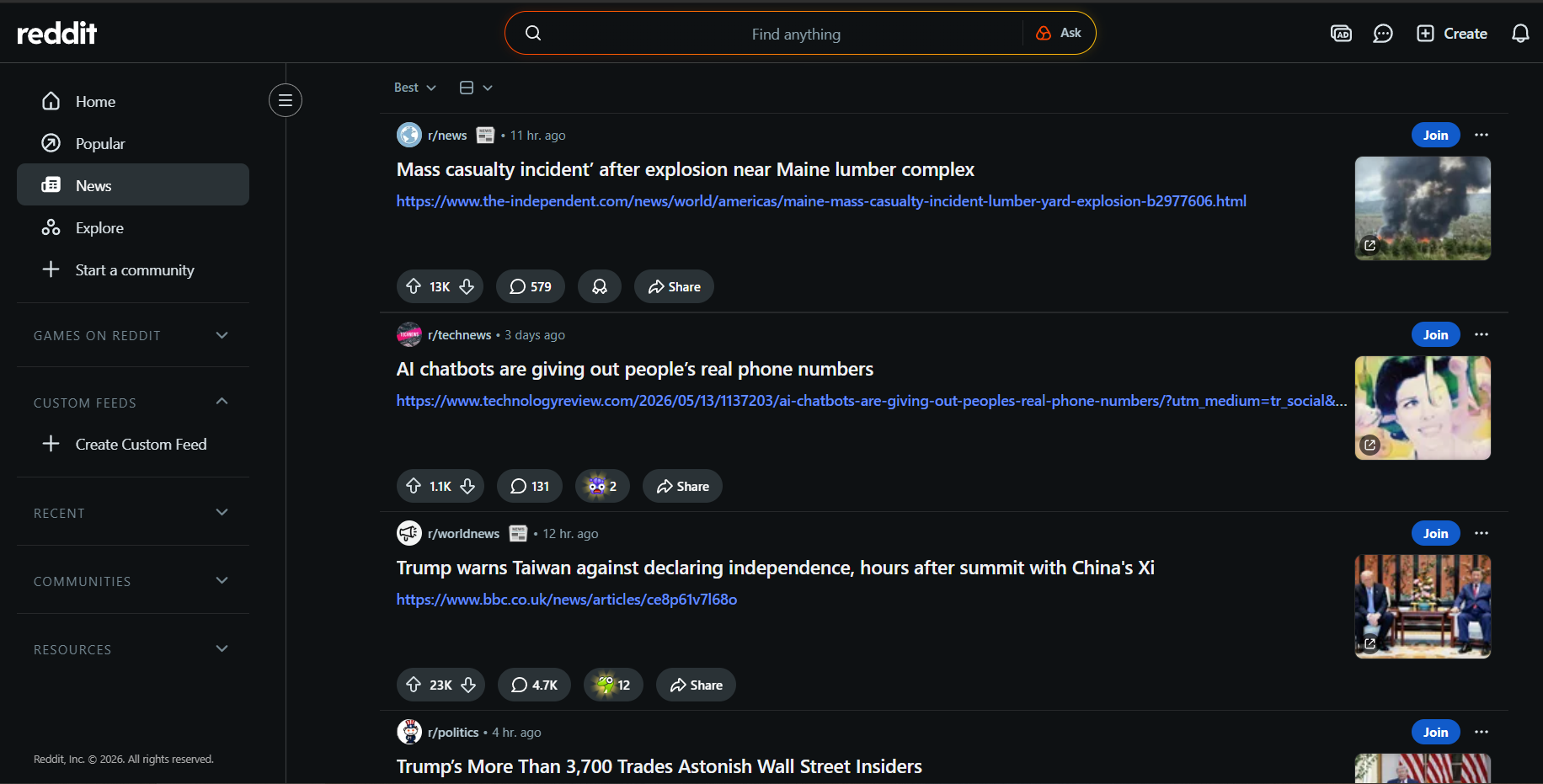This screenshot has height=784, width=1543.
Task: Open the Maine explosion smoke thumbnail
Action: point(1423,208)
